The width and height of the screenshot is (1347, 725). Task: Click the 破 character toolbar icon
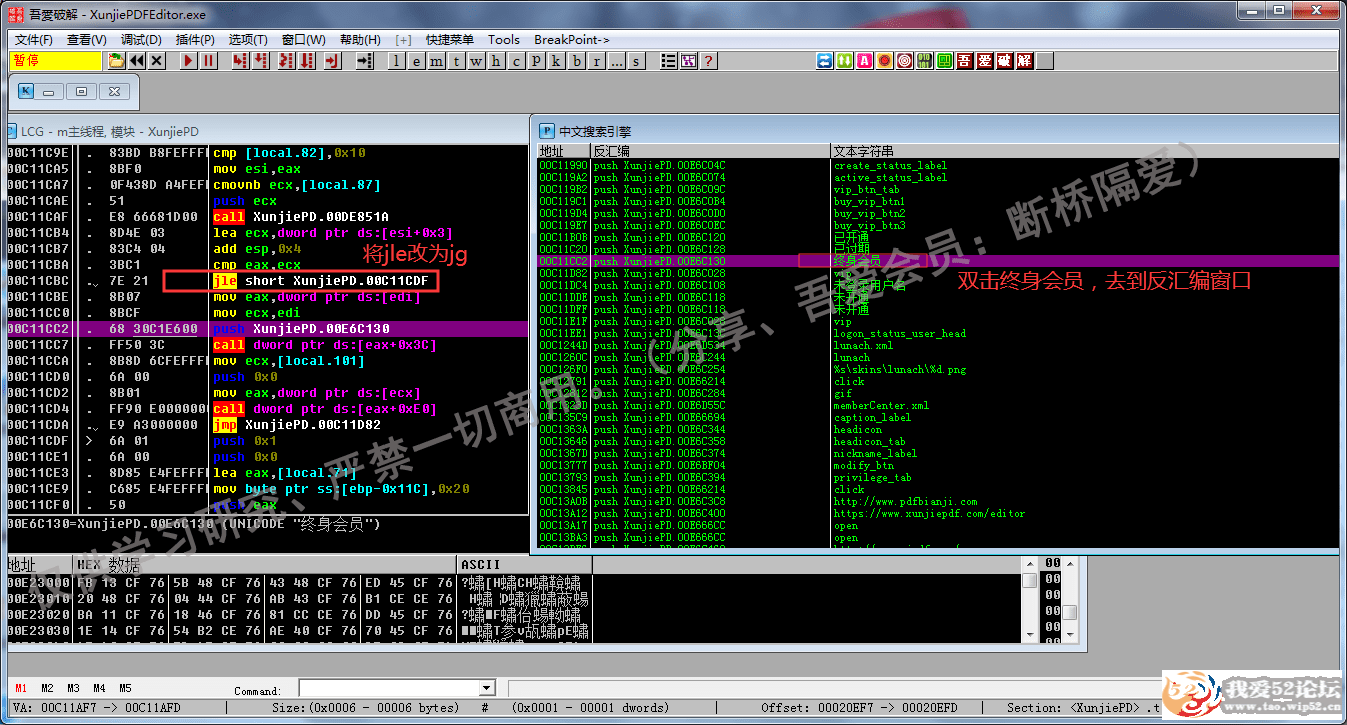pyautogui.click(x=1005, y=61)
